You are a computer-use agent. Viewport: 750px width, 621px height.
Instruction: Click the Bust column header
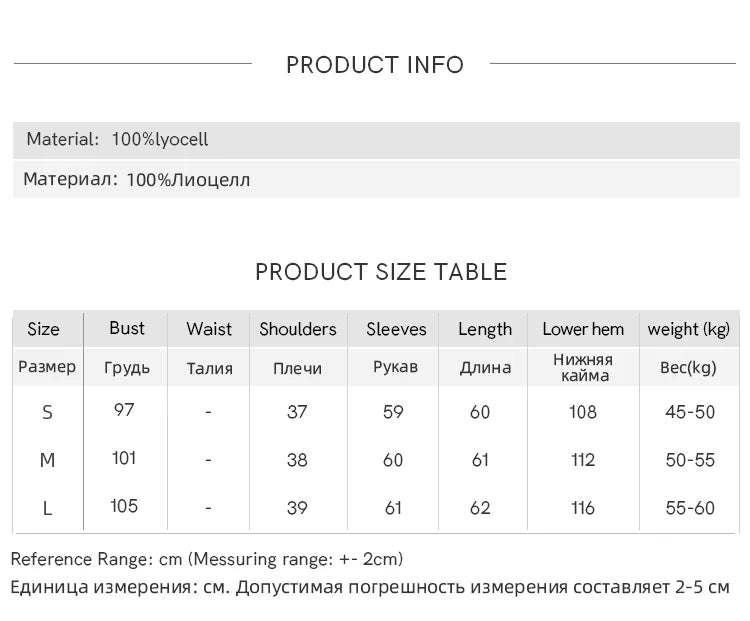point(127,328)
